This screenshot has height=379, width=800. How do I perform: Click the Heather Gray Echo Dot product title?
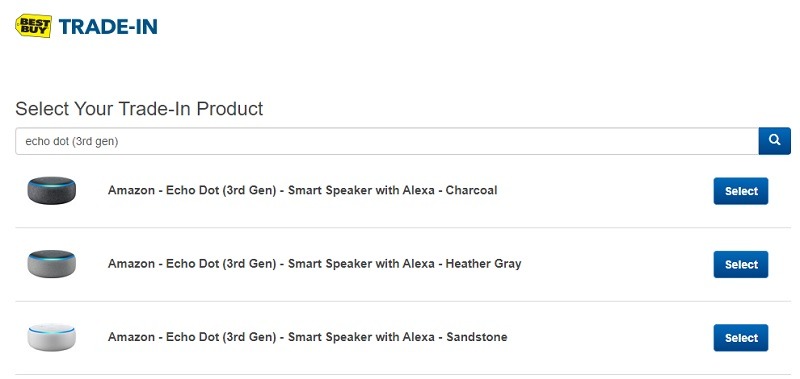314,264
